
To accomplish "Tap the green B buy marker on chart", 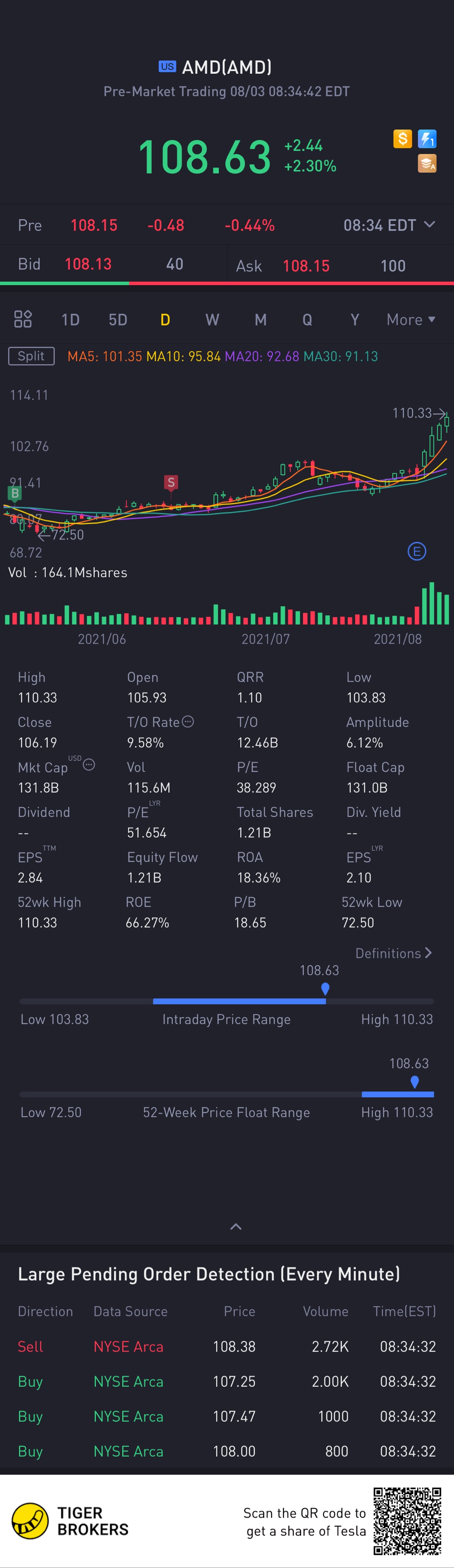I will [15, 493].
